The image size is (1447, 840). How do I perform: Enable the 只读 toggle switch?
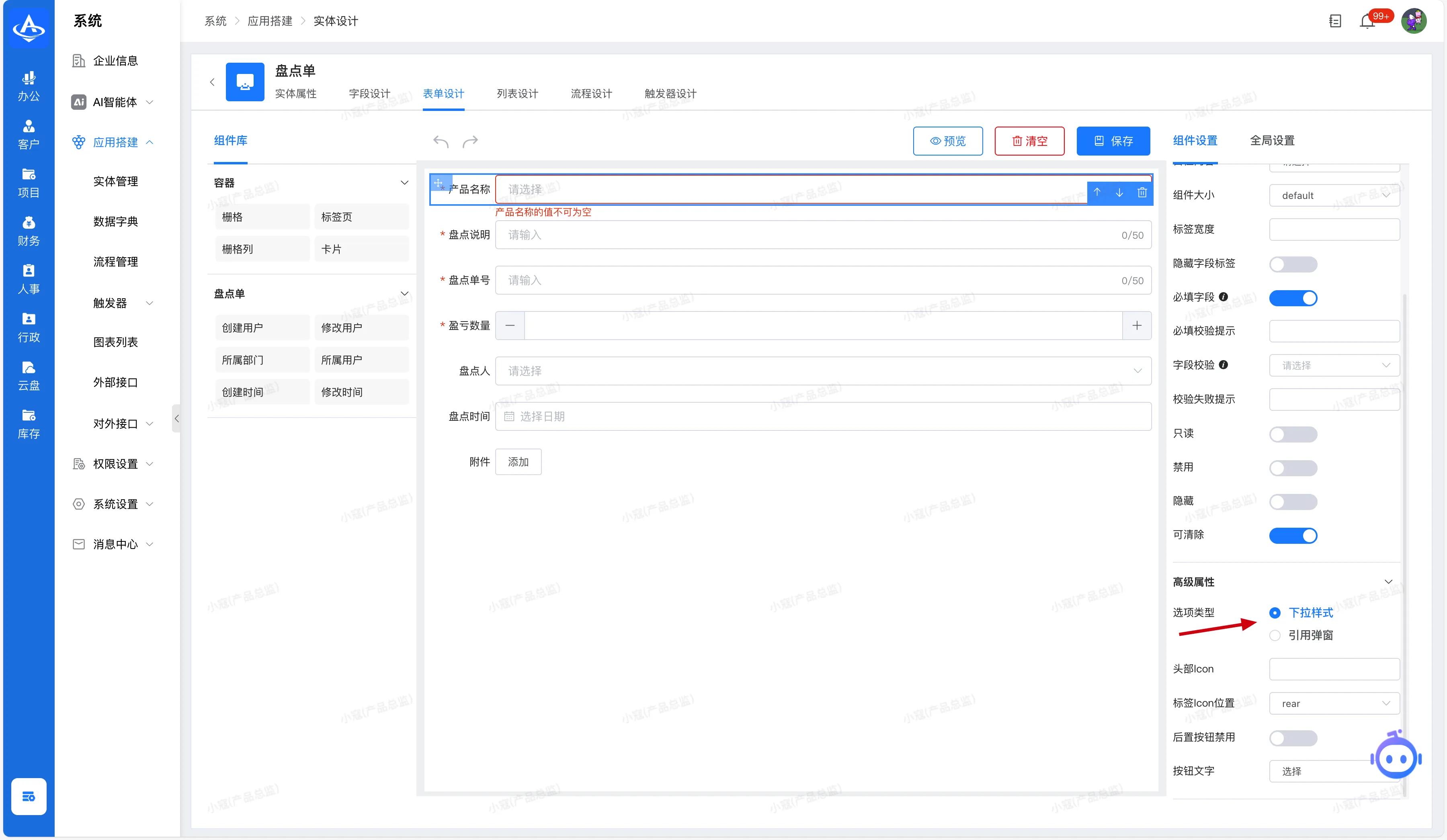click(x=1293, y=434)
